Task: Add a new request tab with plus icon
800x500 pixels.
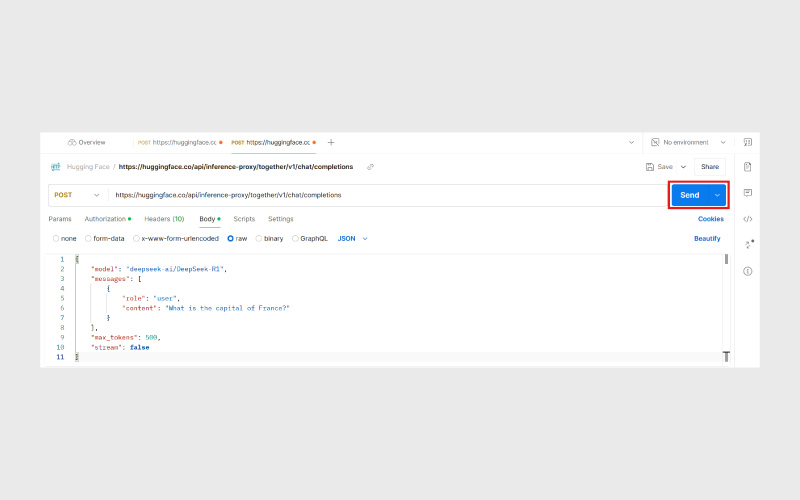Action: (331, 142)
